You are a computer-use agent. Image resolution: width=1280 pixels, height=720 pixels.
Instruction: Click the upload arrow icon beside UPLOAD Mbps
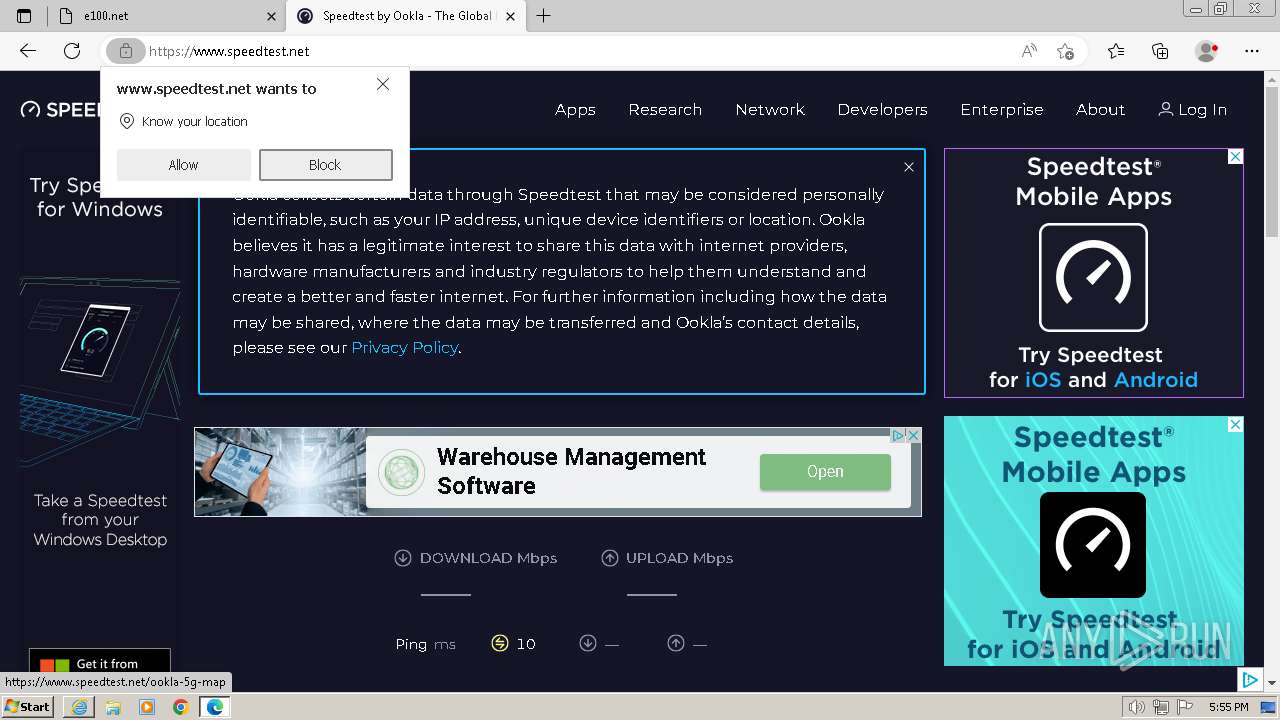pos(610,558)
